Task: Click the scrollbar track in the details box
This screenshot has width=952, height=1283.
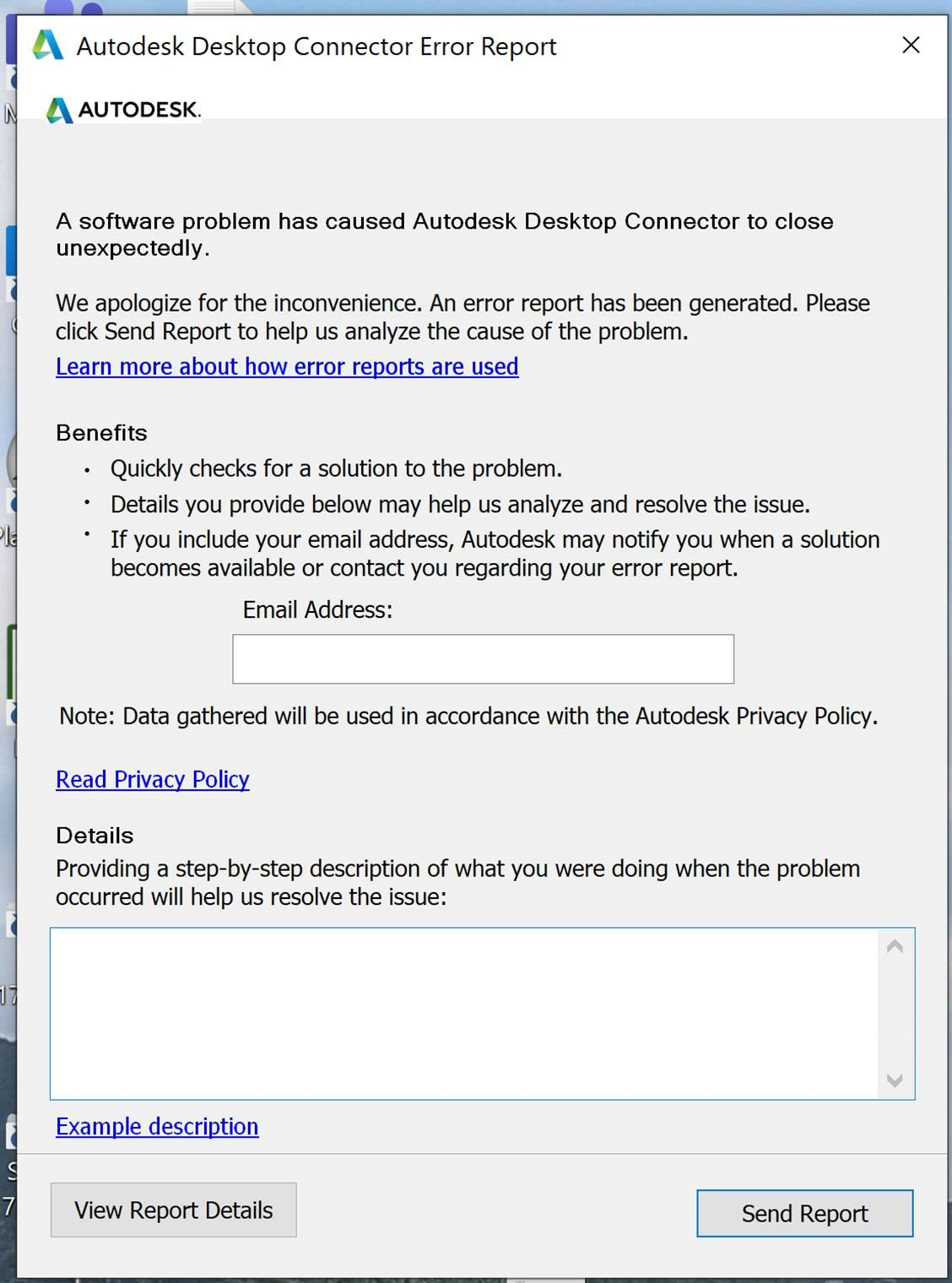Action: coord(895,1013)
